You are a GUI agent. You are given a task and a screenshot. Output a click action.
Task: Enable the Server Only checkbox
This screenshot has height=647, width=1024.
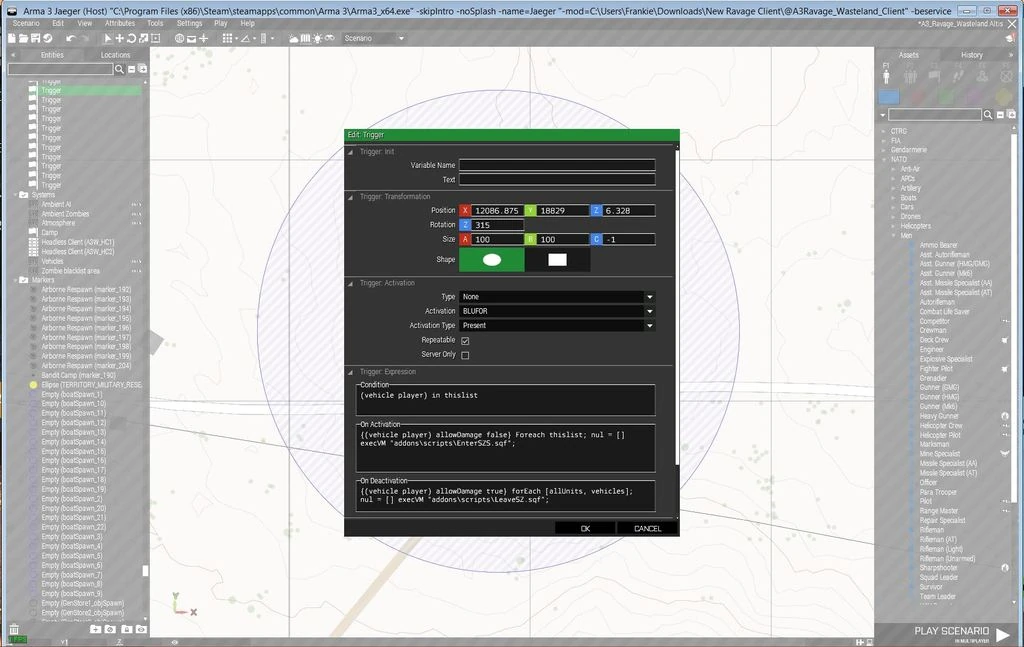tap(465, 355)
